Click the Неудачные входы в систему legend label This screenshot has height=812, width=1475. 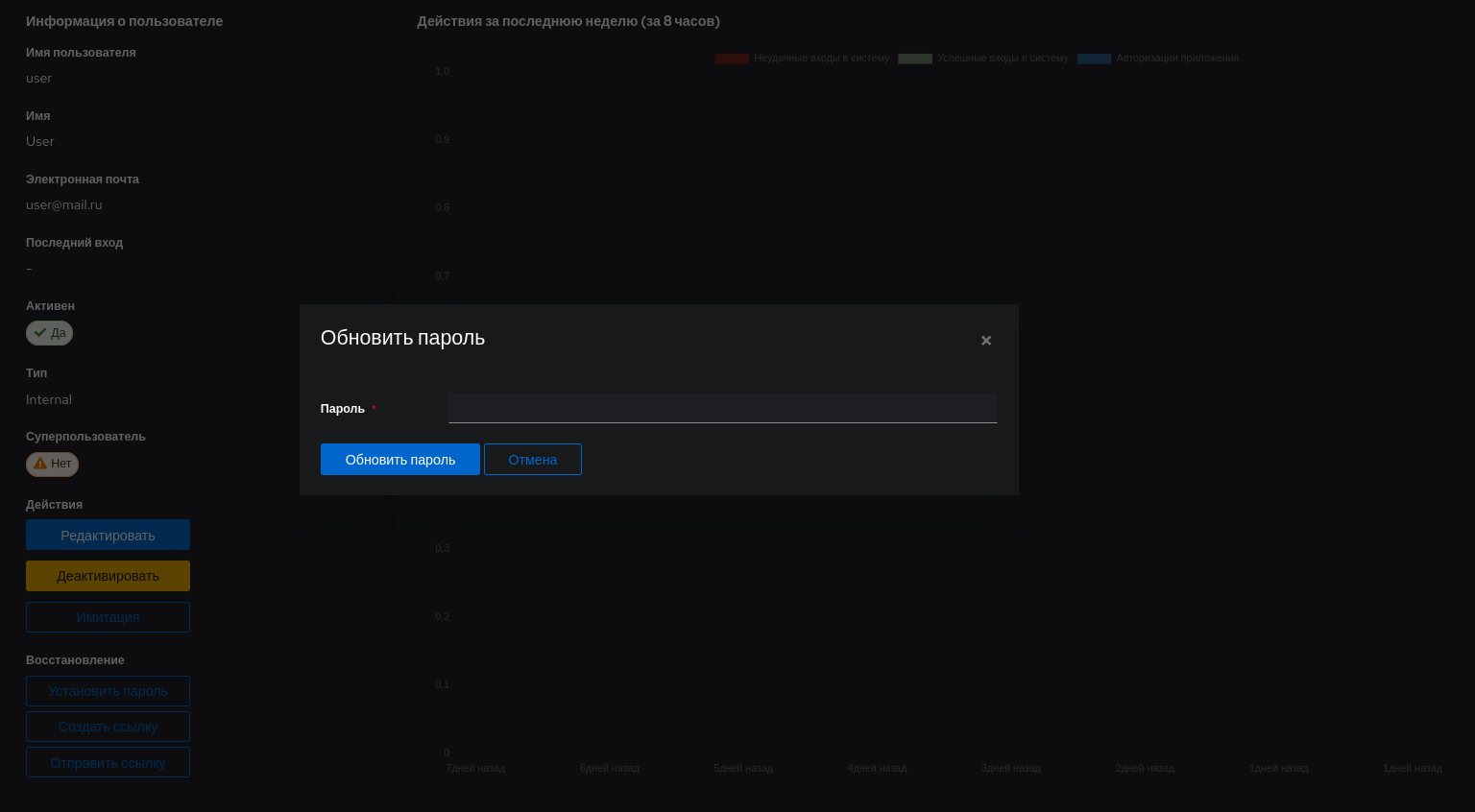point(822,59)
